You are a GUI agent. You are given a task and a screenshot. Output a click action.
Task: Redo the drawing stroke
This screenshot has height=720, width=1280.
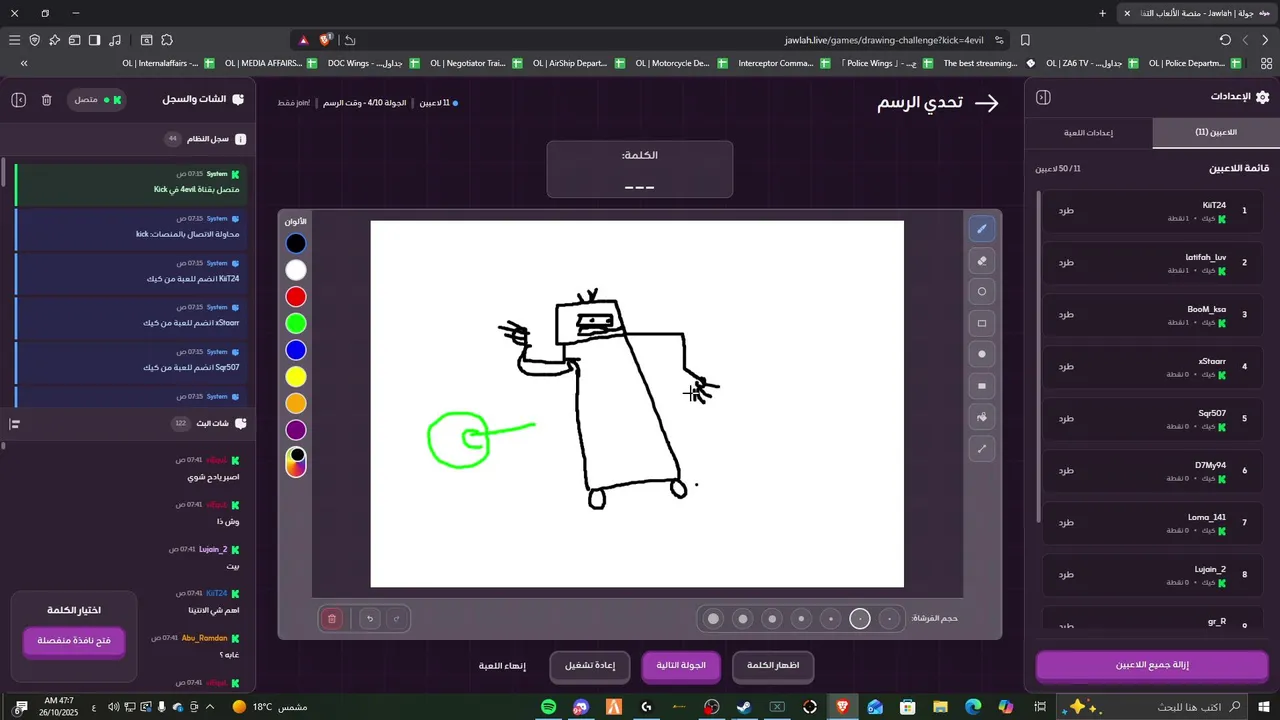397,619
